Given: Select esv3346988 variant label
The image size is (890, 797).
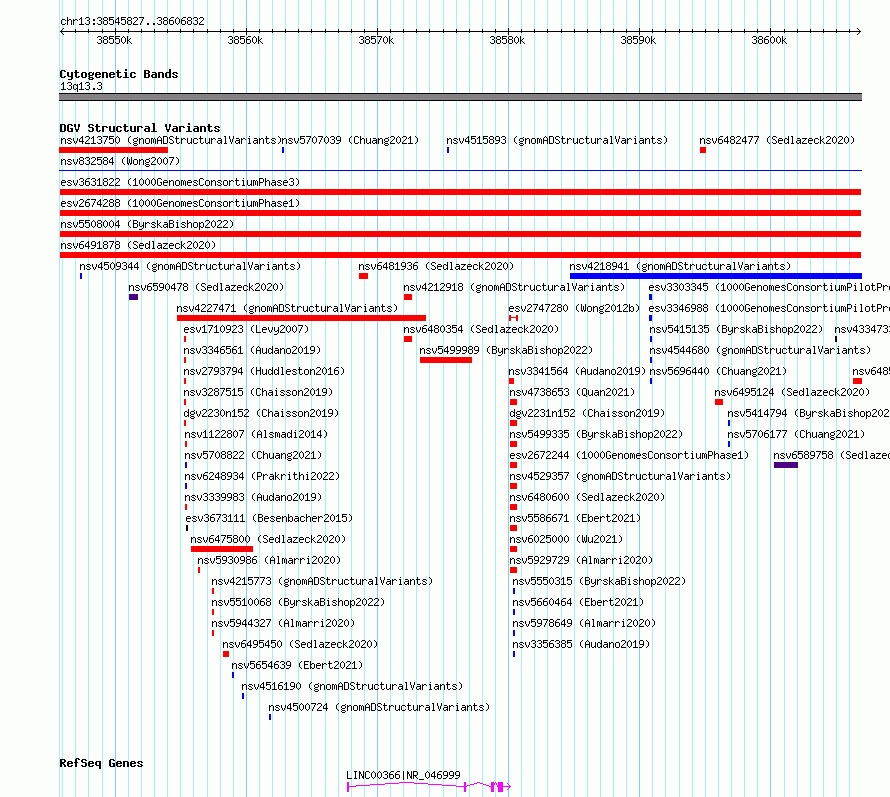Looking at the screenshot, I should (769, 308).
